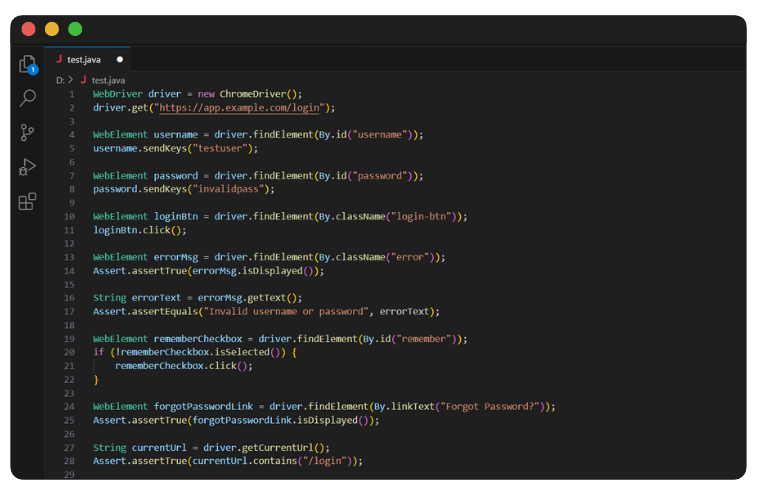This screenshot has width=757, height=495.
Task: Click the breadcrumb chevron after D:
Action: click(70, 80)
